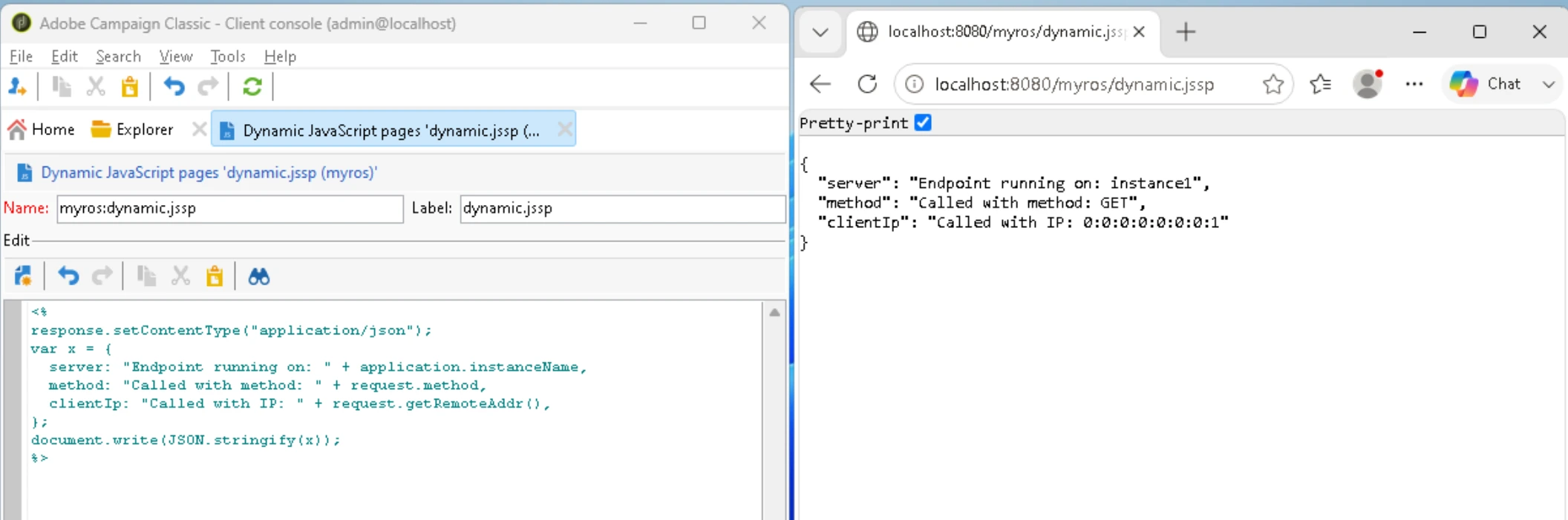Click JSON "method" line in browser
The height and width of the screenshot is (520, 1568).
(981, 203)
